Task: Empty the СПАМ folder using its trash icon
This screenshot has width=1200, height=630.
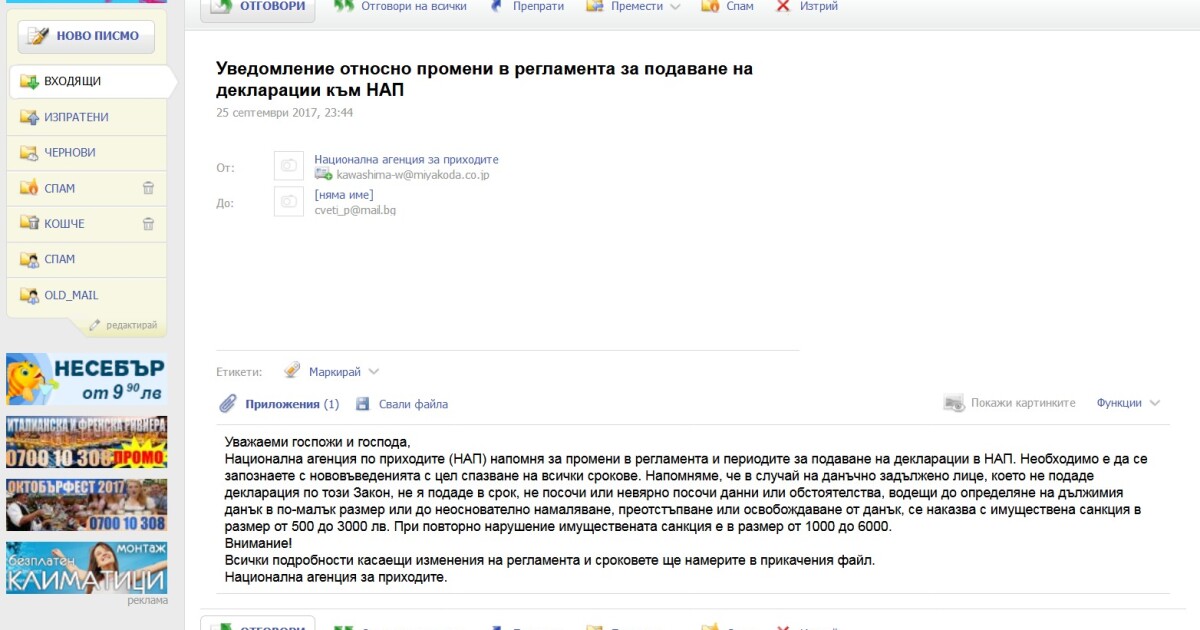Action: (148, 188)
